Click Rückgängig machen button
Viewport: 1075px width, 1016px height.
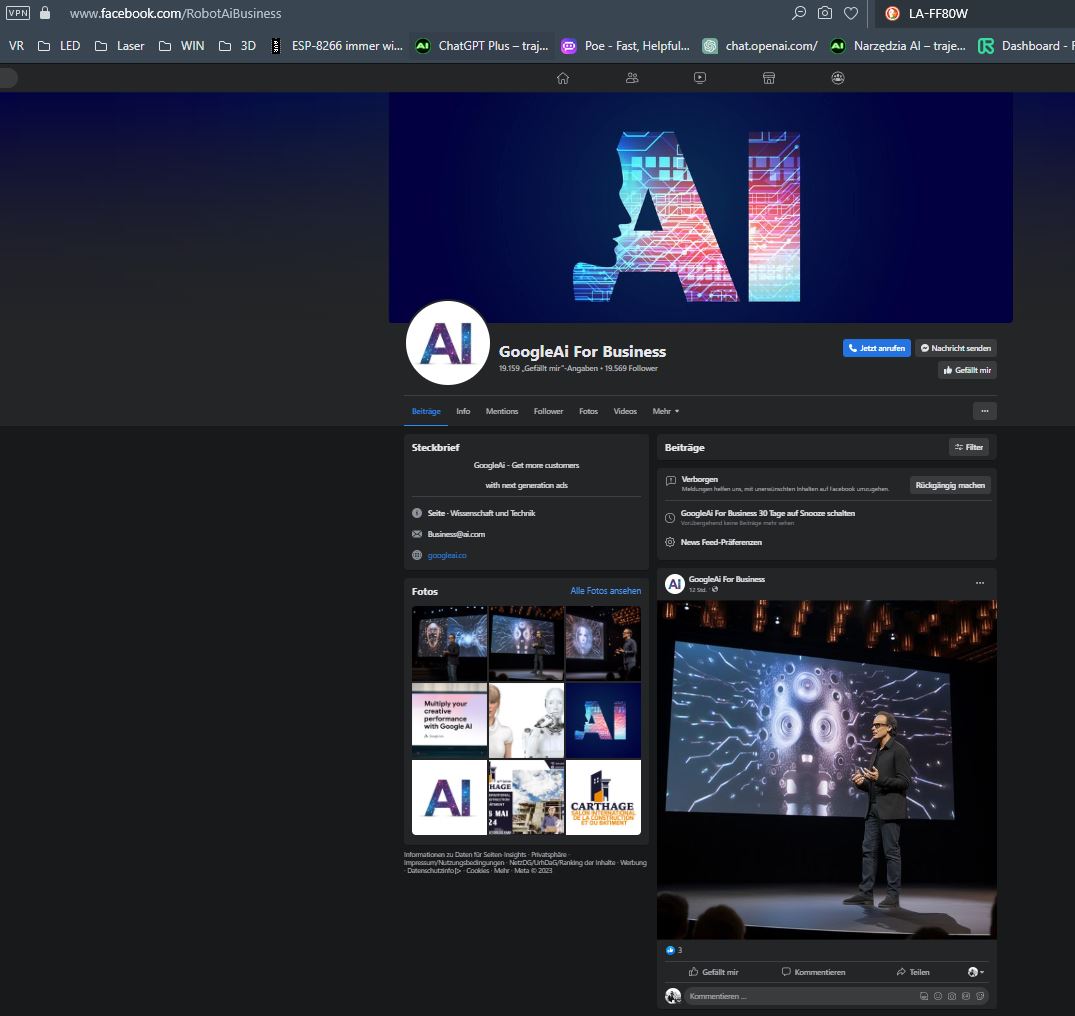(950, 485)
